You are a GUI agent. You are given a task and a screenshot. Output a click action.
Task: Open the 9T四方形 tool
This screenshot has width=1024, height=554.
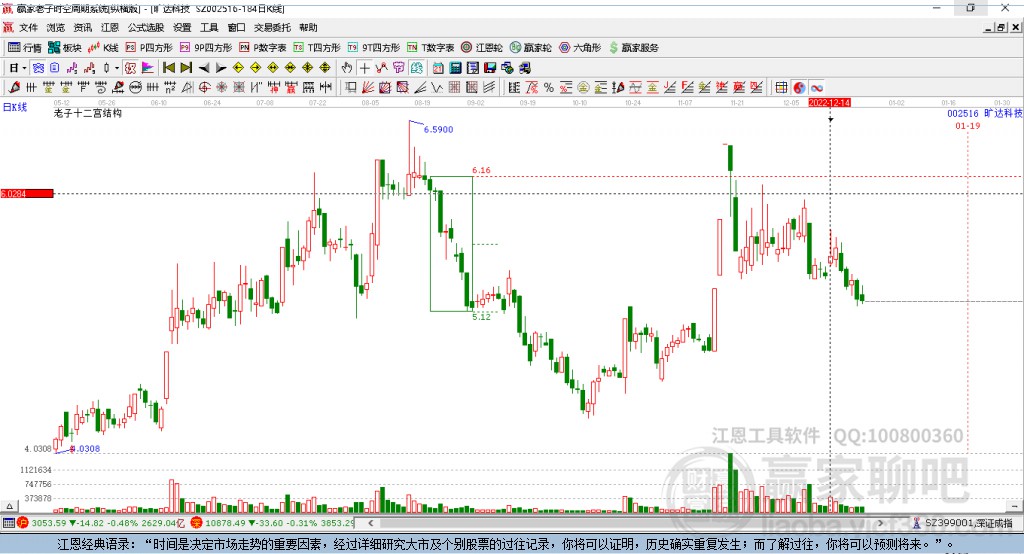(374, 48)
